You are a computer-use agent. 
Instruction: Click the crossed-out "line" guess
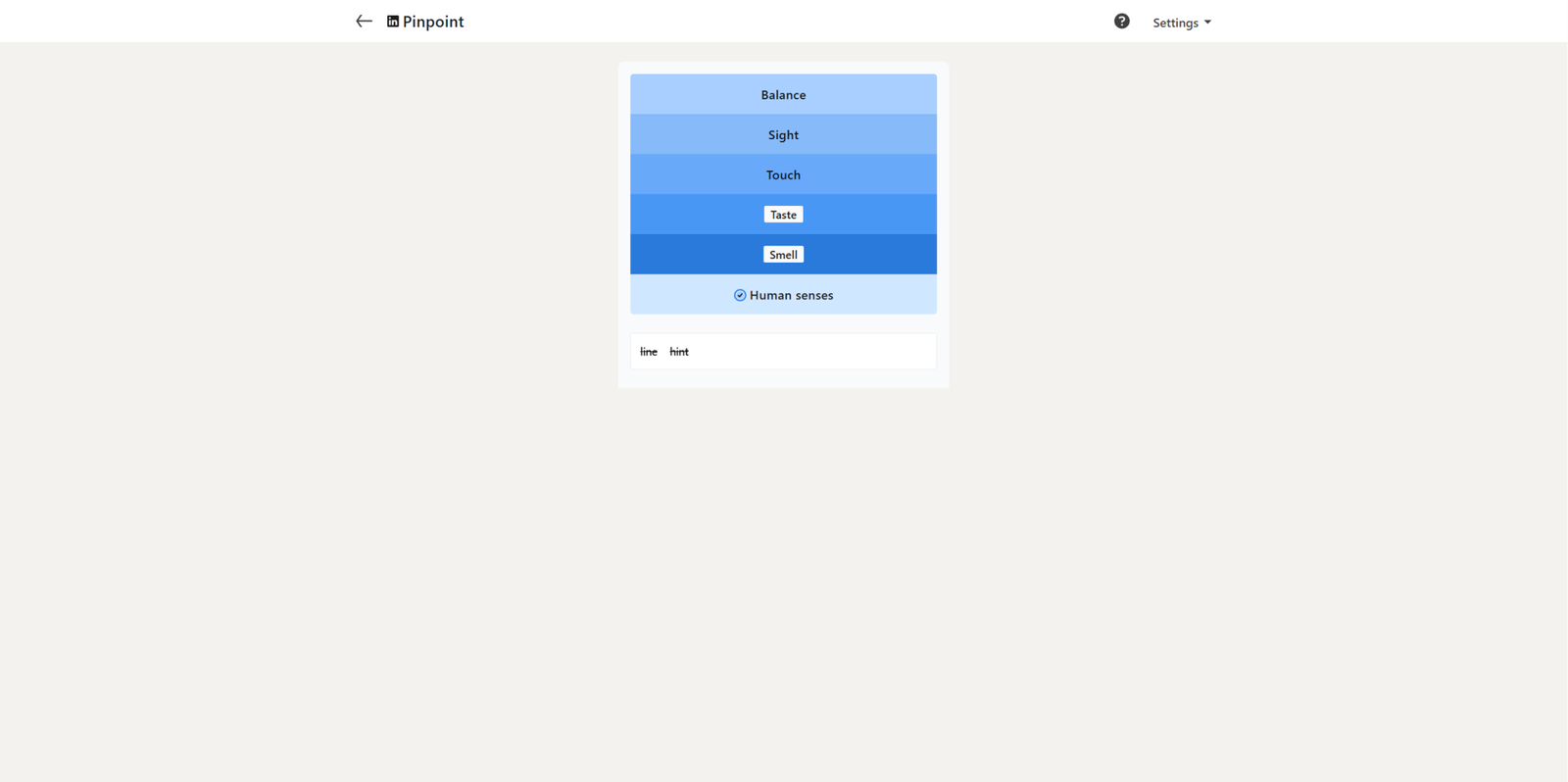tap(649, 352)
